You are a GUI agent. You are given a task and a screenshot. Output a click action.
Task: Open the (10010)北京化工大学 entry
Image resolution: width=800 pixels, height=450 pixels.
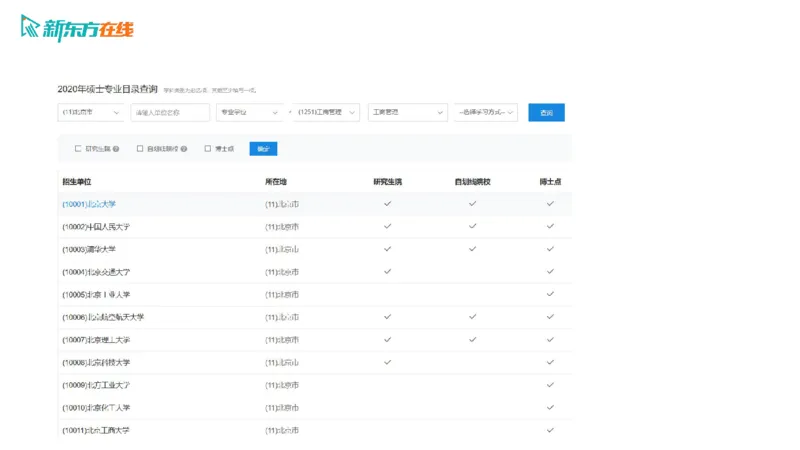pos(96,408)
